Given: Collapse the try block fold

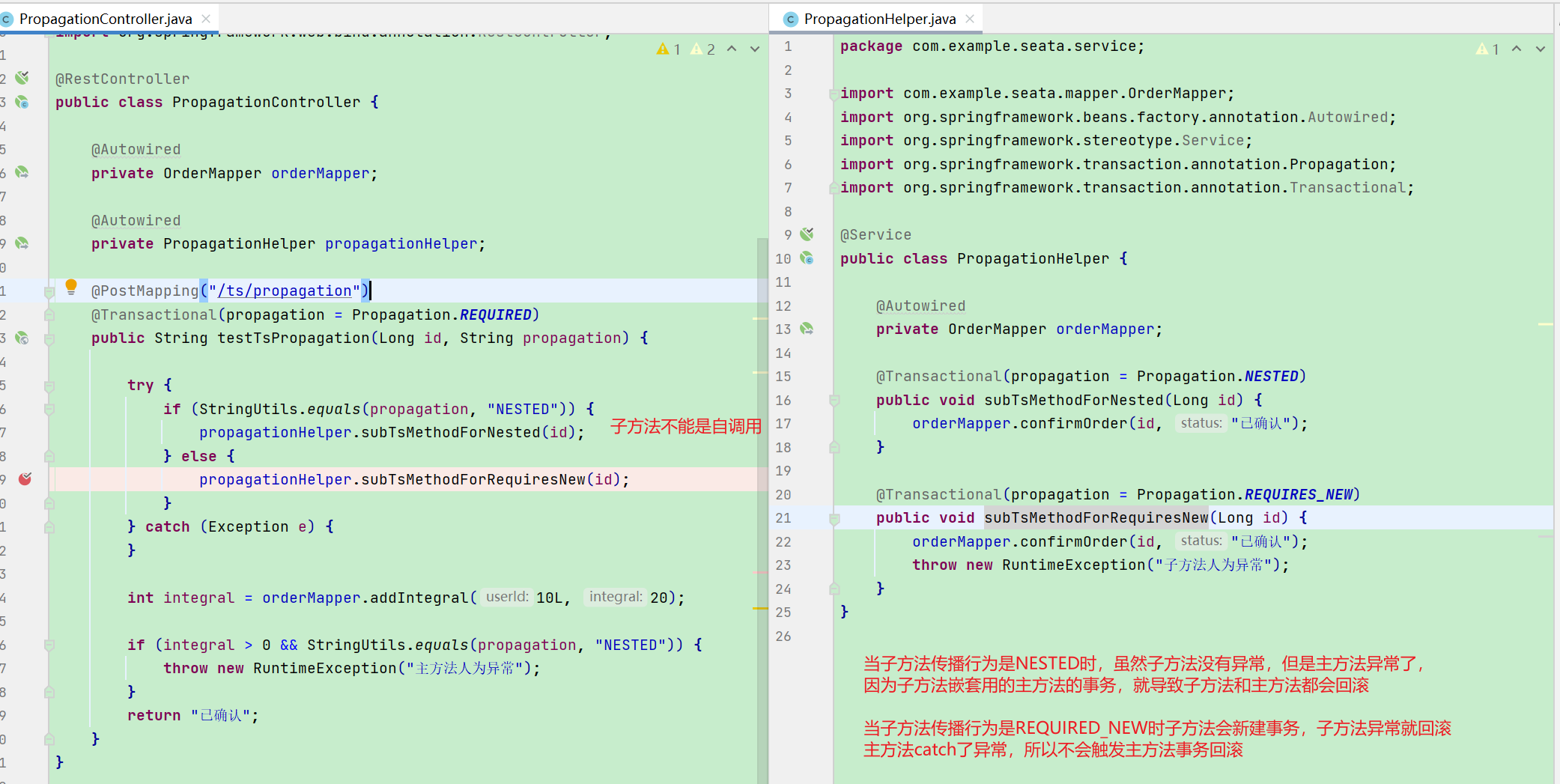Looking at the screenshot, I should pos(49,386).
